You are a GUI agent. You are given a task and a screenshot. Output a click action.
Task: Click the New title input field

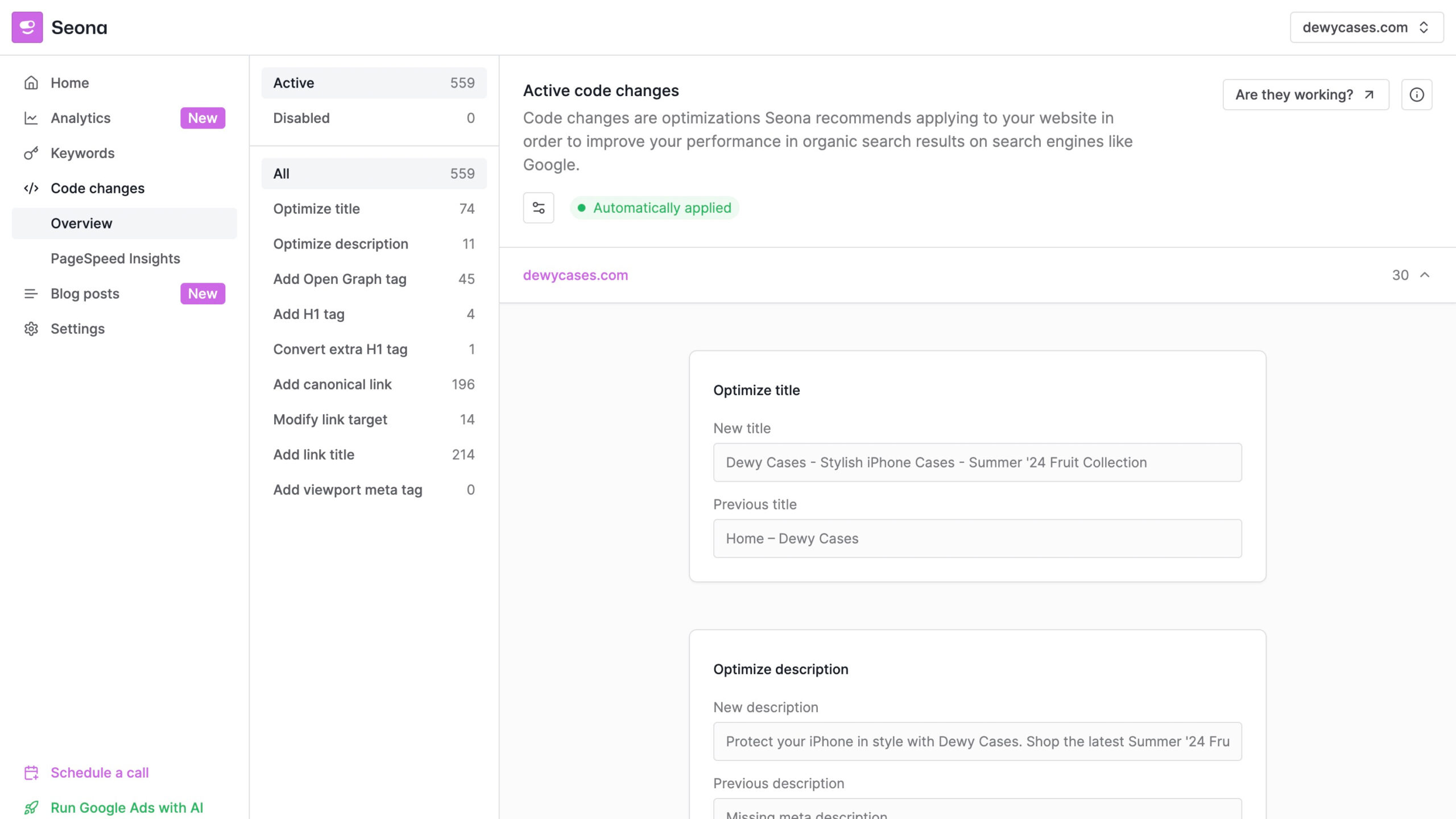coord(977,462)
